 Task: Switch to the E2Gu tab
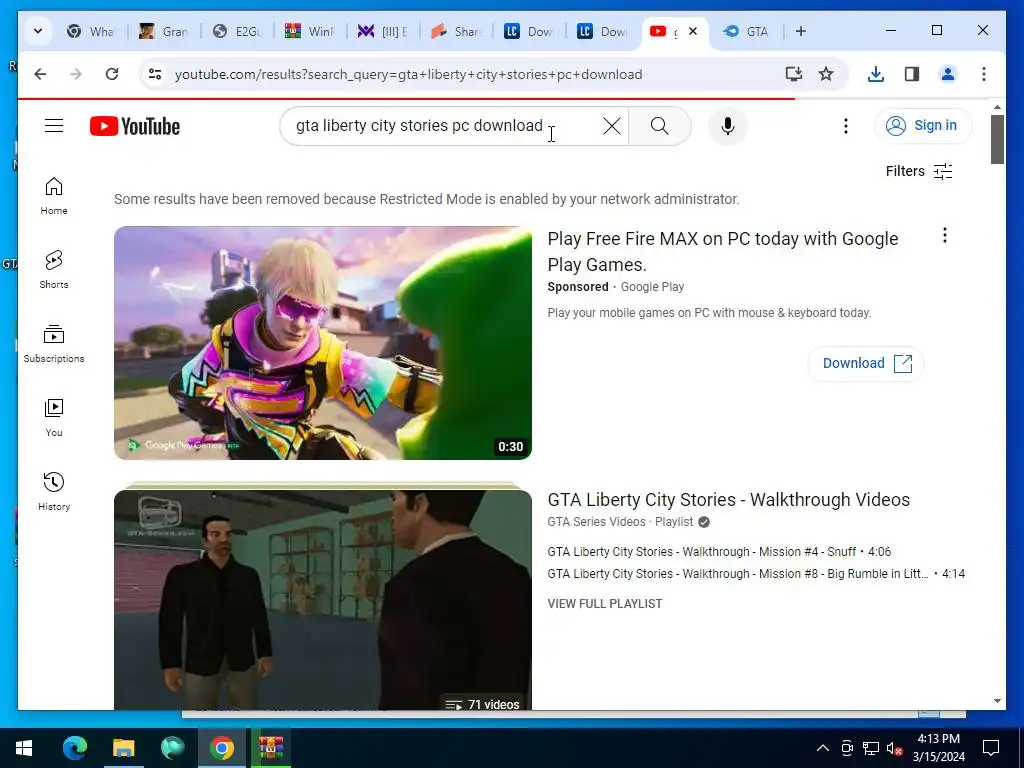click(x=237, y=31)
